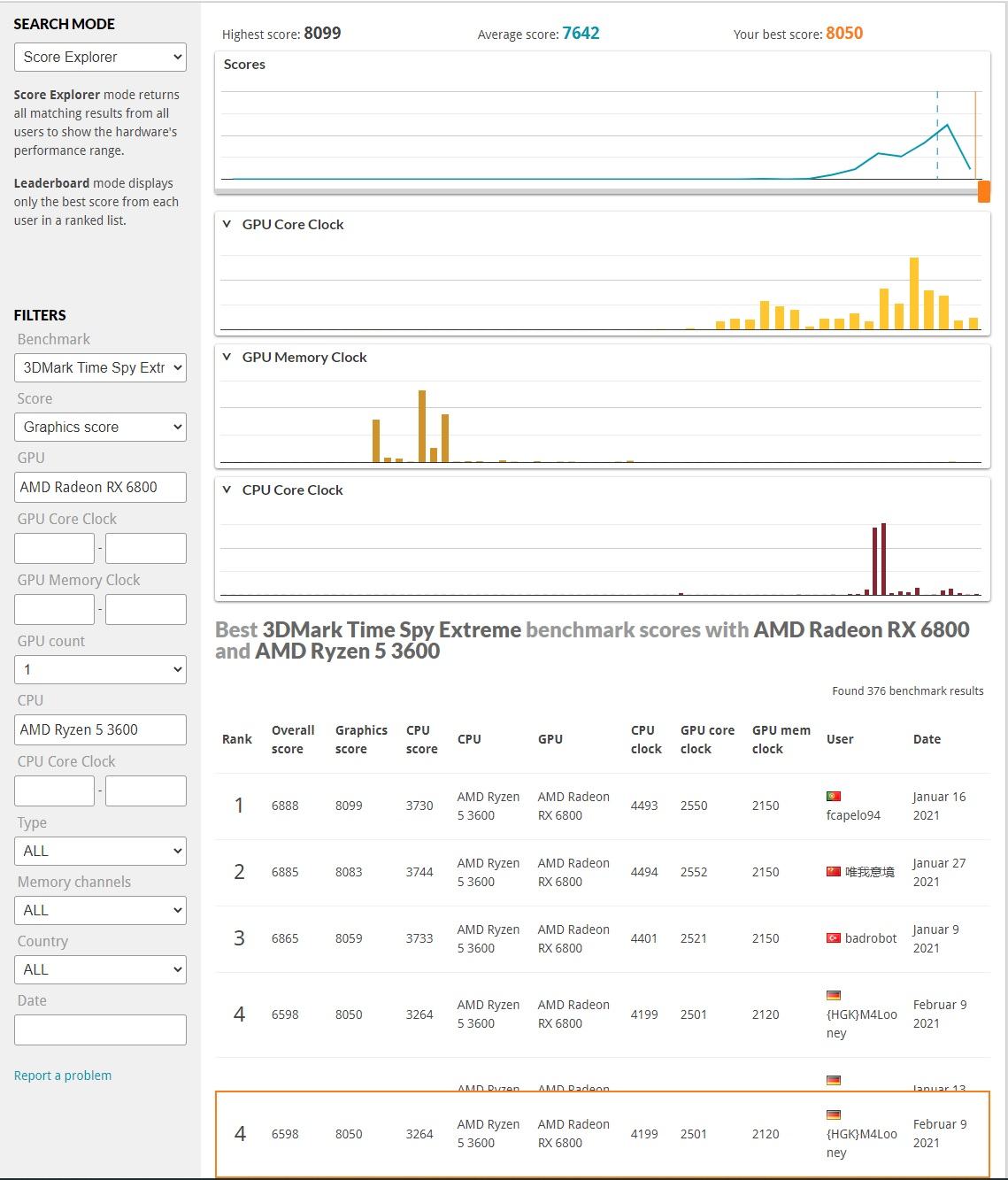Click the GPU Memory Clock minimum field
The image size is (1008, 1180).
point(54,609)
